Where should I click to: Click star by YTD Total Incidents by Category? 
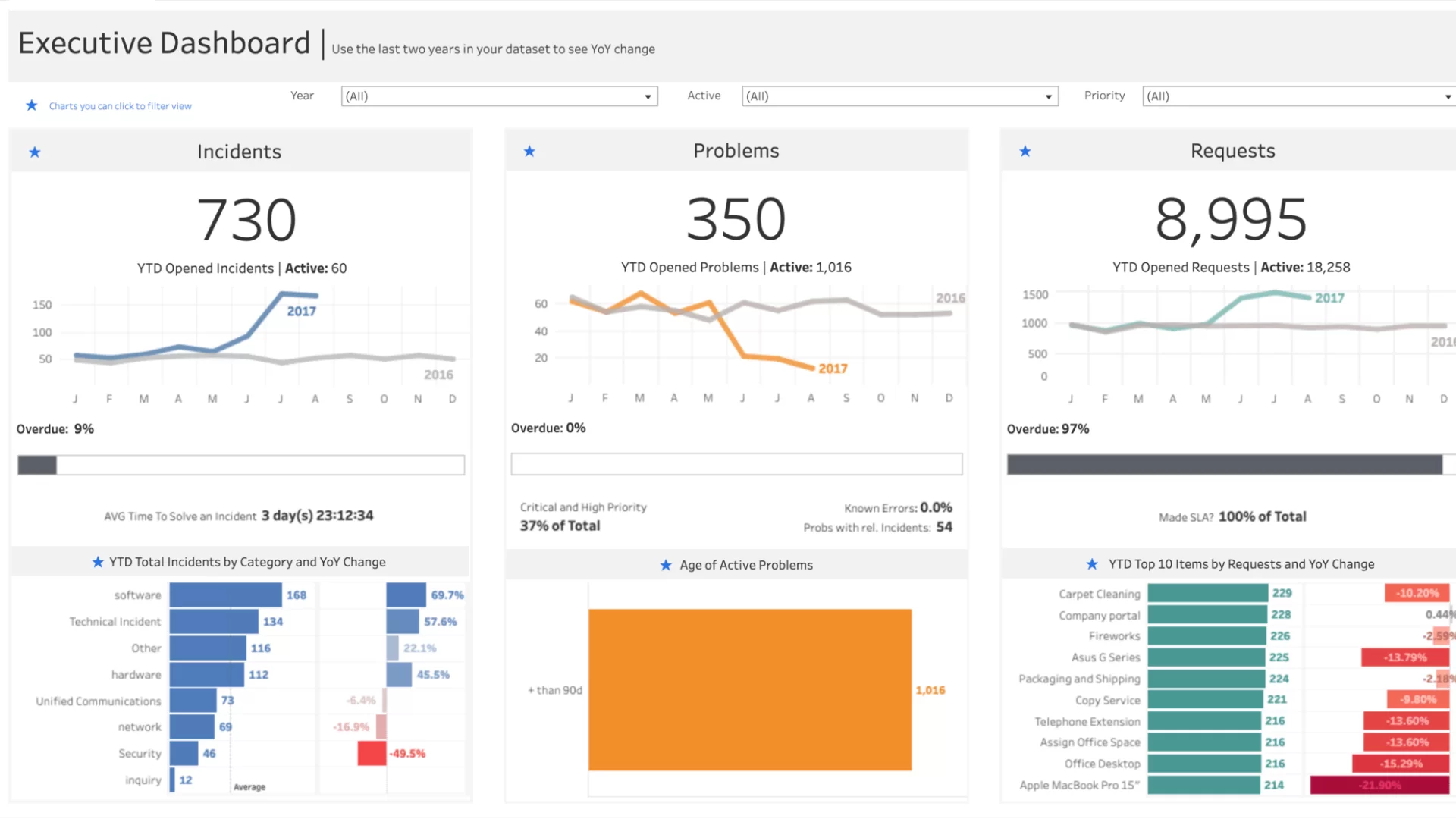point(98,562)
